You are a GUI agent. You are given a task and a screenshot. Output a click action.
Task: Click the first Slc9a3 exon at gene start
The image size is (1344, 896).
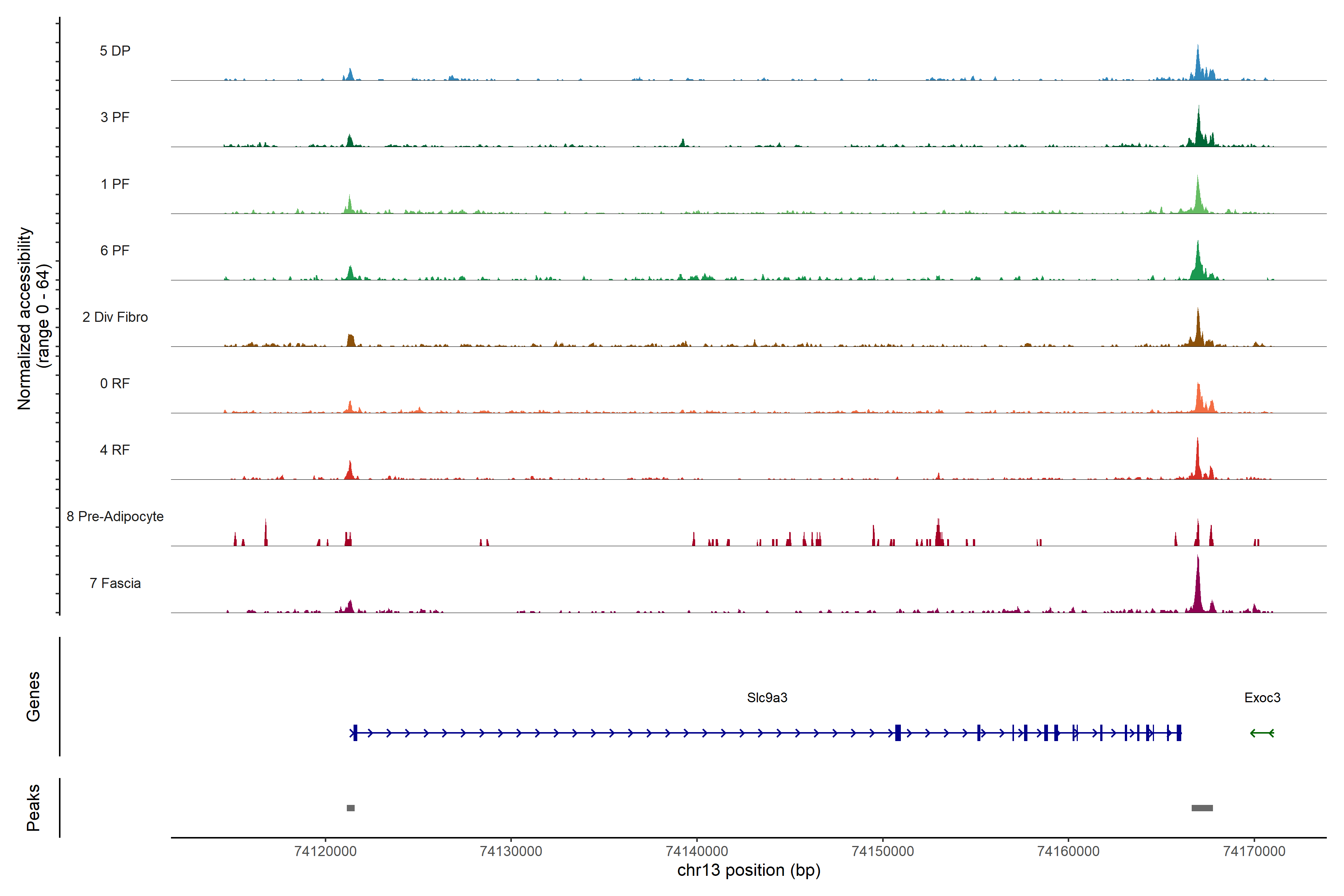point(355,732)
